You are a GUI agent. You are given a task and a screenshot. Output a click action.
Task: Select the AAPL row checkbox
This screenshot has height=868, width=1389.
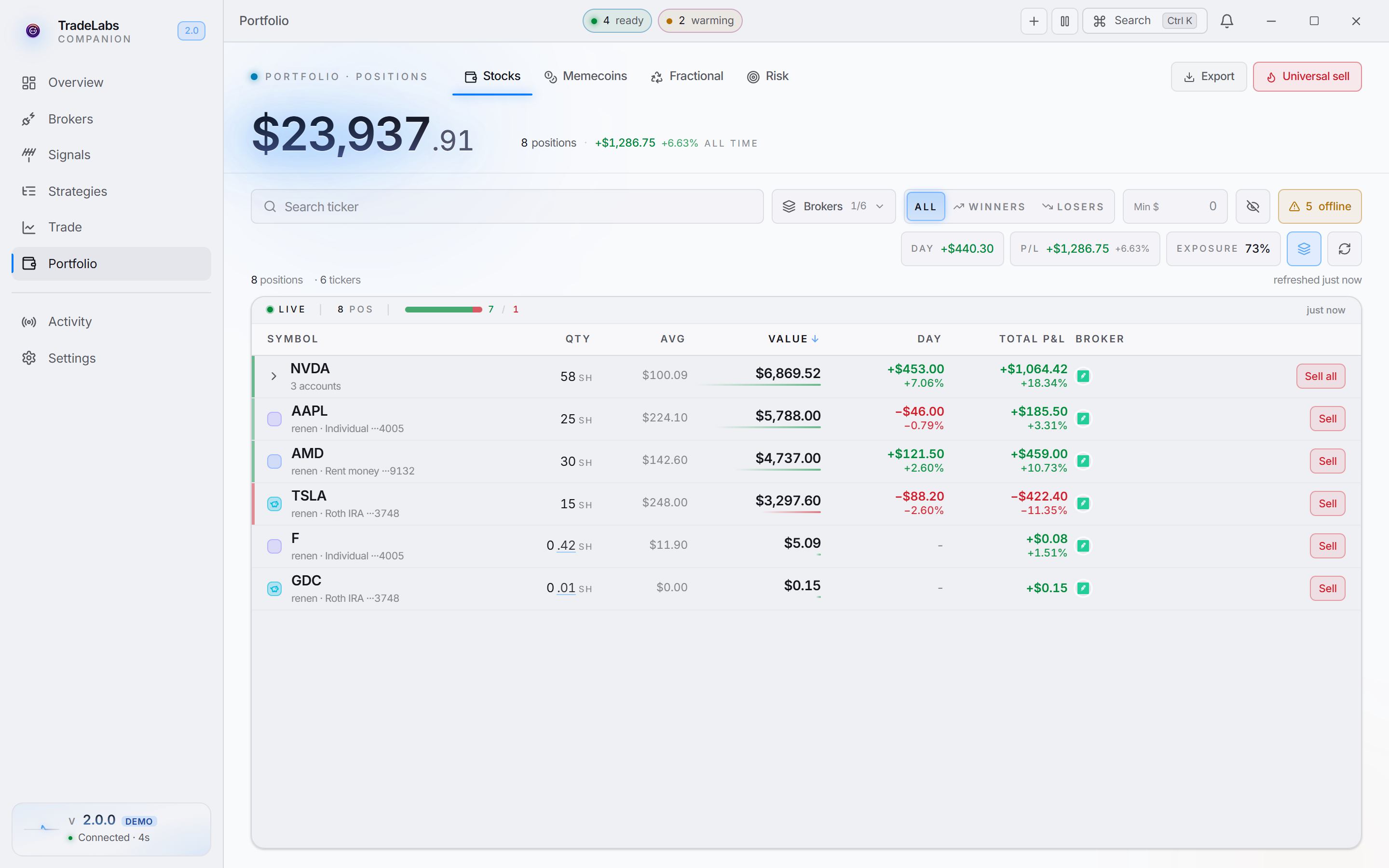[x=274, y=419]
